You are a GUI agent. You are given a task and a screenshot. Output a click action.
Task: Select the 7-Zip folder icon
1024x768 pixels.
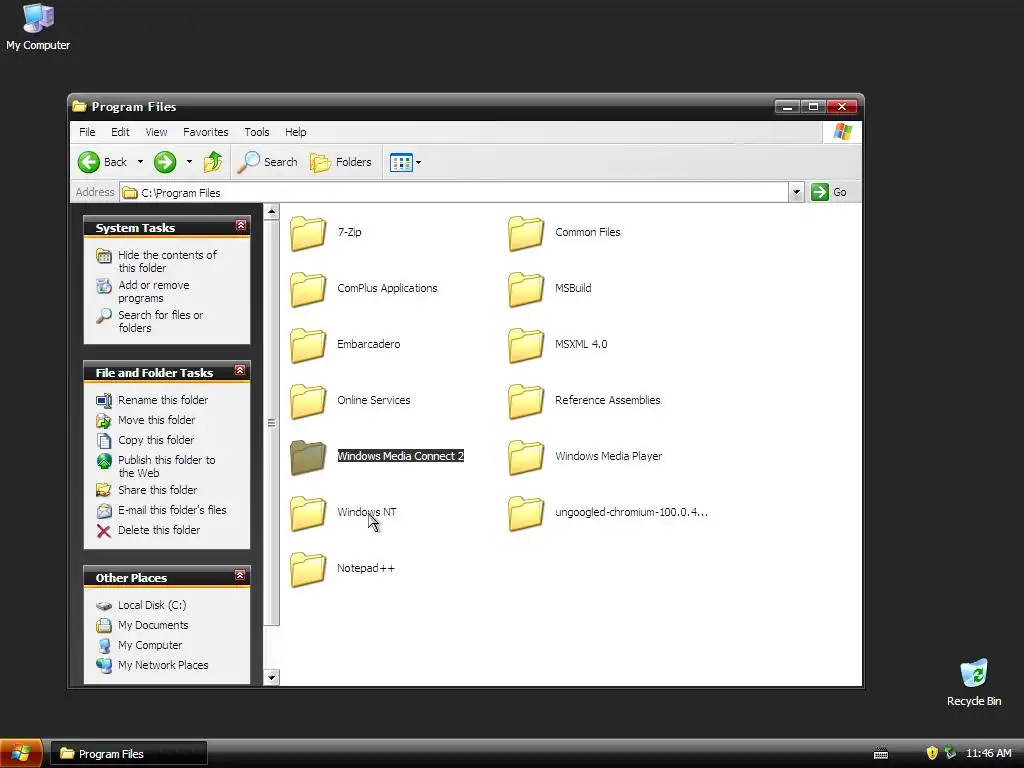click(x=308, y=233)
